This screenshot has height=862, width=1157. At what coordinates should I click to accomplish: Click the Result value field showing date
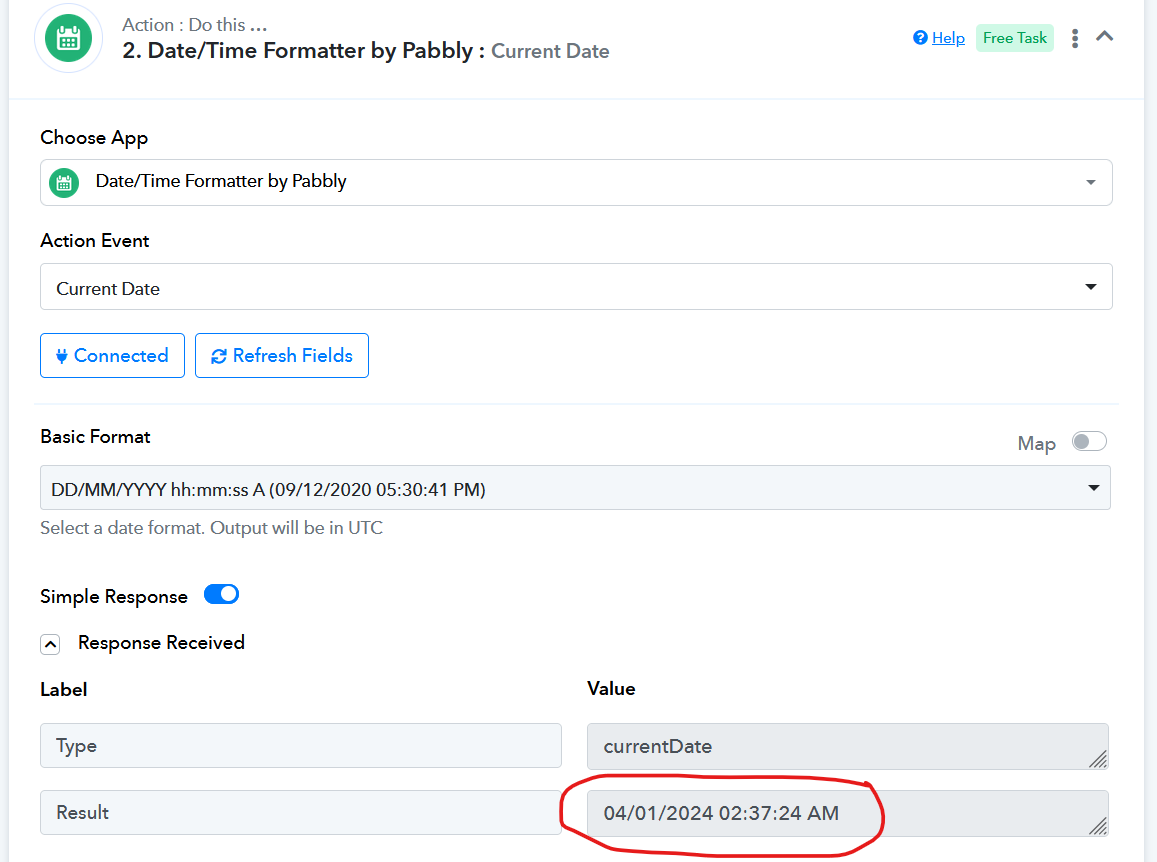pos(848,813)
